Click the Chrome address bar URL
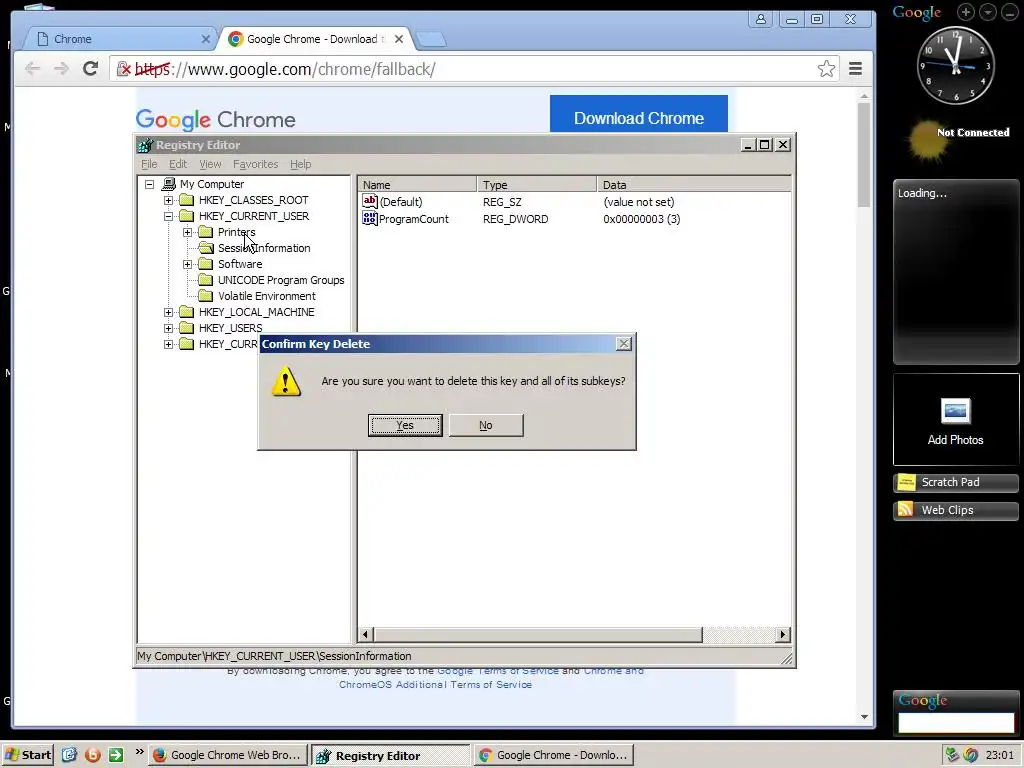This screenshot has width=1024, height=768. point(285,69)
